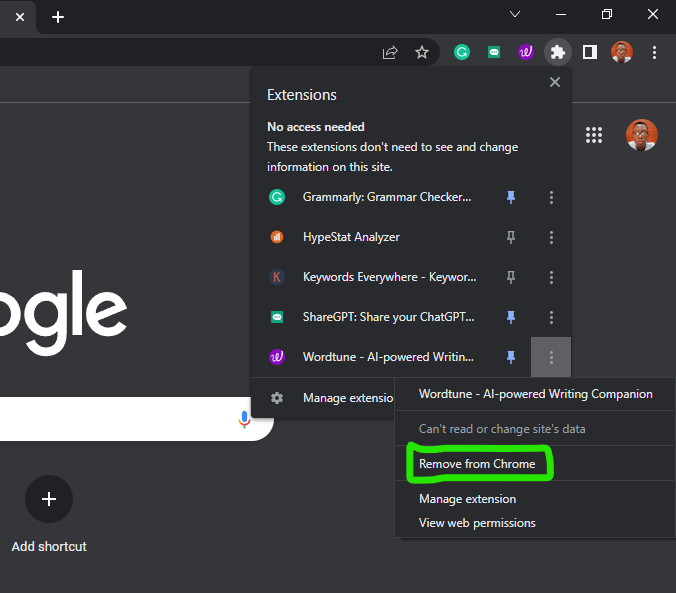Open Manage extensions with gear icon
This screenshot has width=676, height=593.
pos(323,398)
